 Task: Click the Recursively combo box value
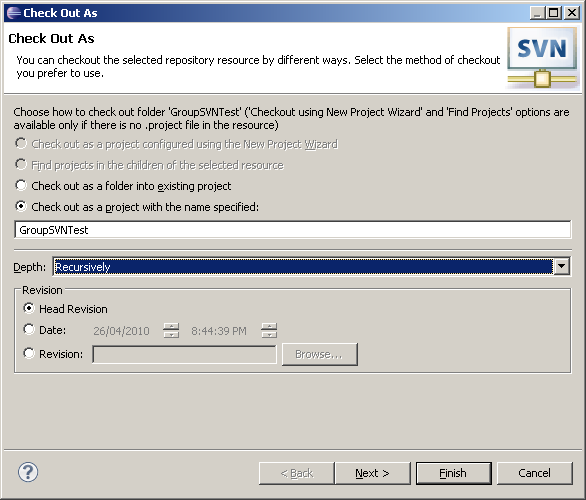click(x=303, y=267)
